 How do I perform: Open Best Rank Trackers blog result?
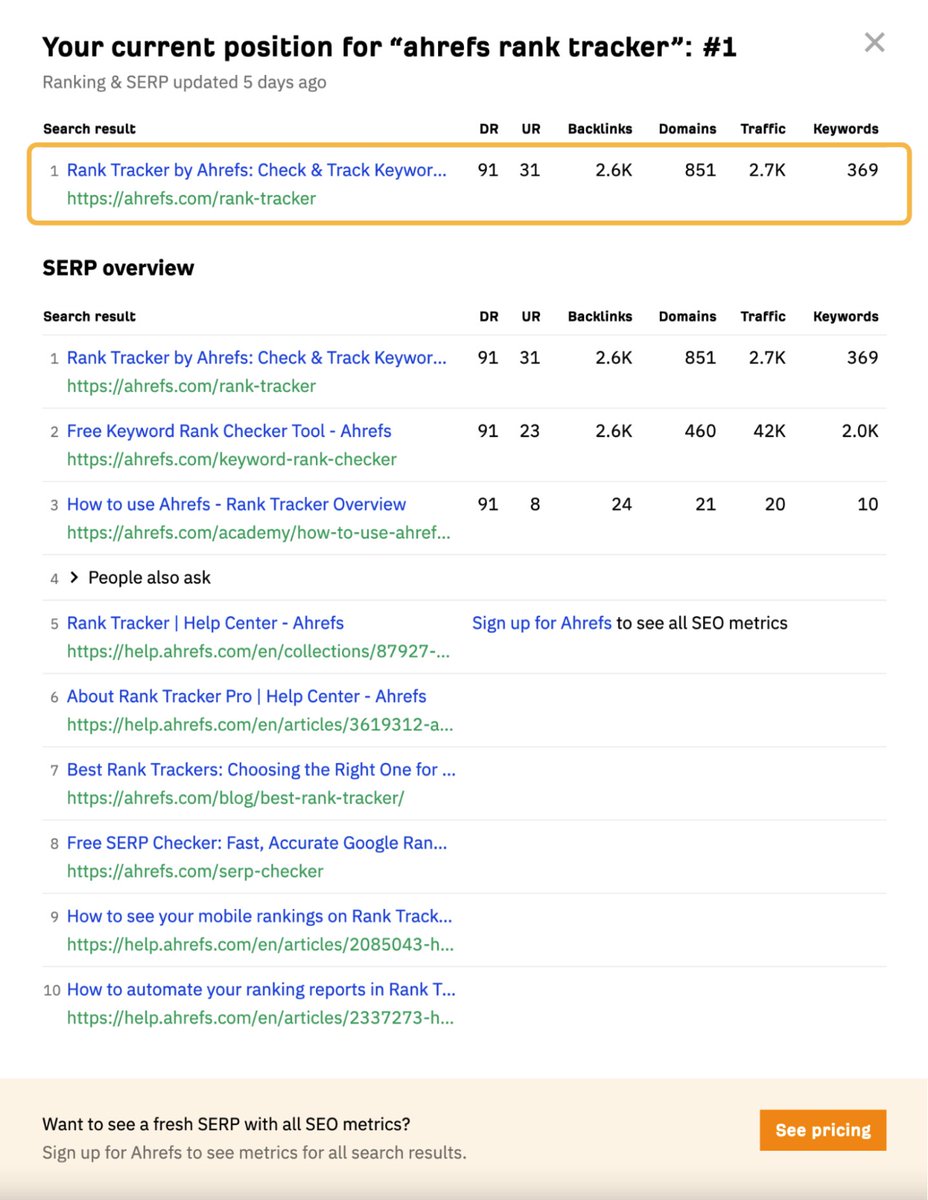(x=261, y=769)
